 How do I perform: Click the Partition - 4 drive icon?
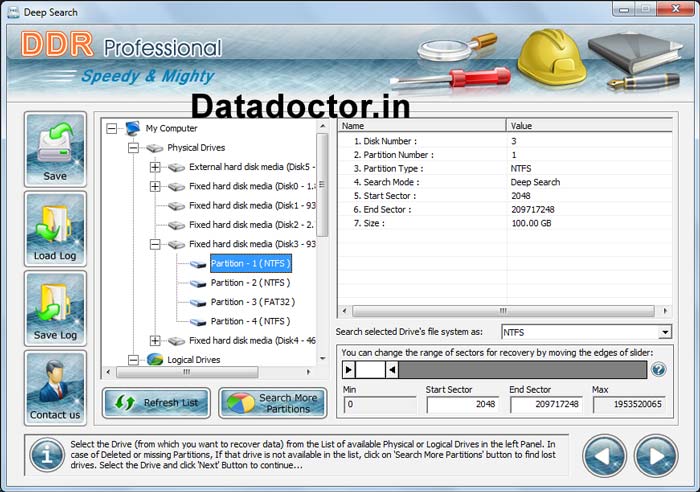point(198,321)
